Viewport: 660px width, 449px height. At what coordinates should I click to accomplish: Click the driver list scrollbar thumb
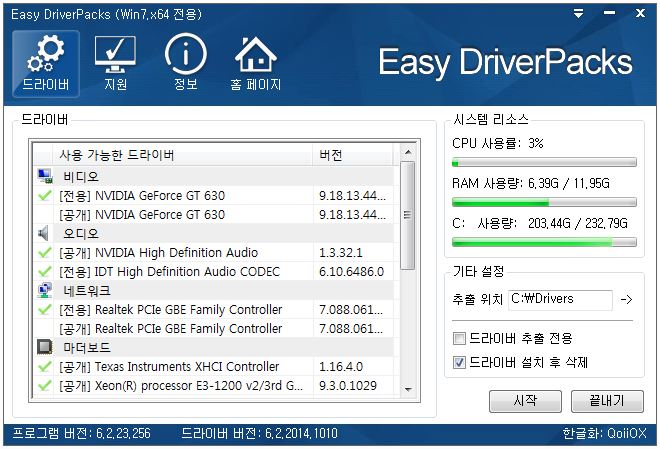[x=407, y=215]
